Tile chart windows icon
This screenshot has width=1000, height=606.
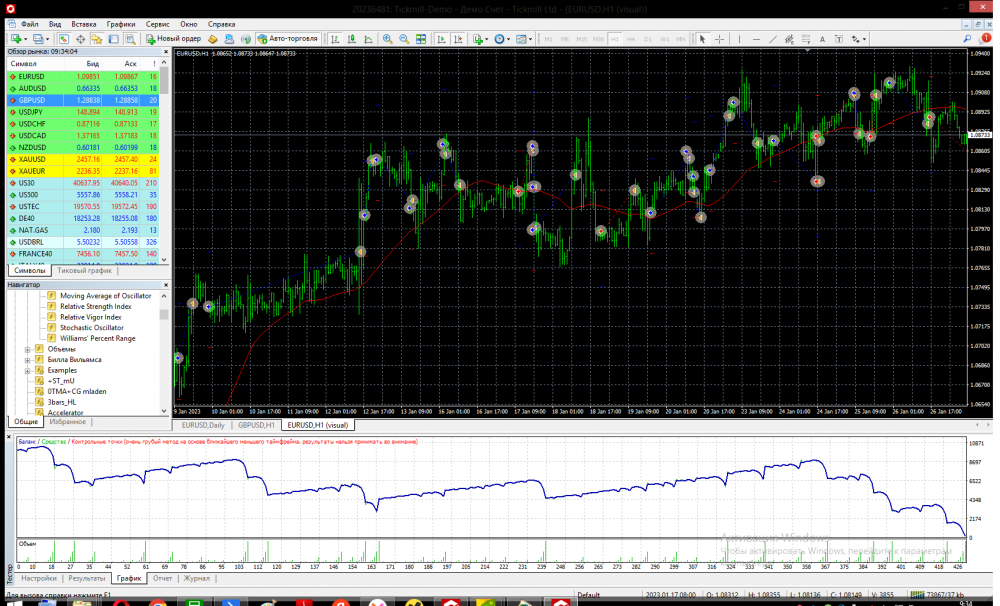coord(421,39)
